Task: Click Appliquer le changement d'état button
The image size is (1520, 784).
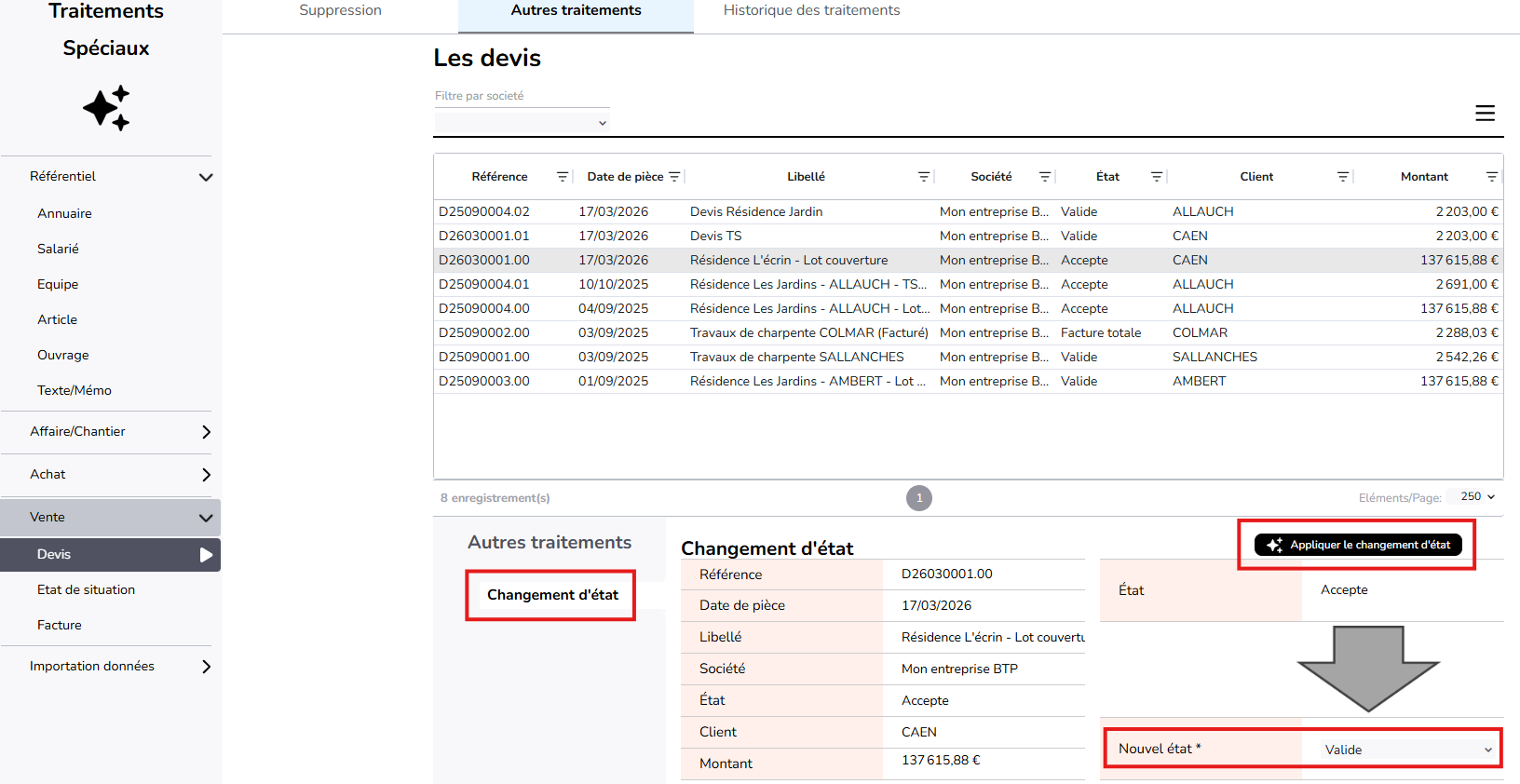Action: pyautogui.click(x=1358, y=545)
